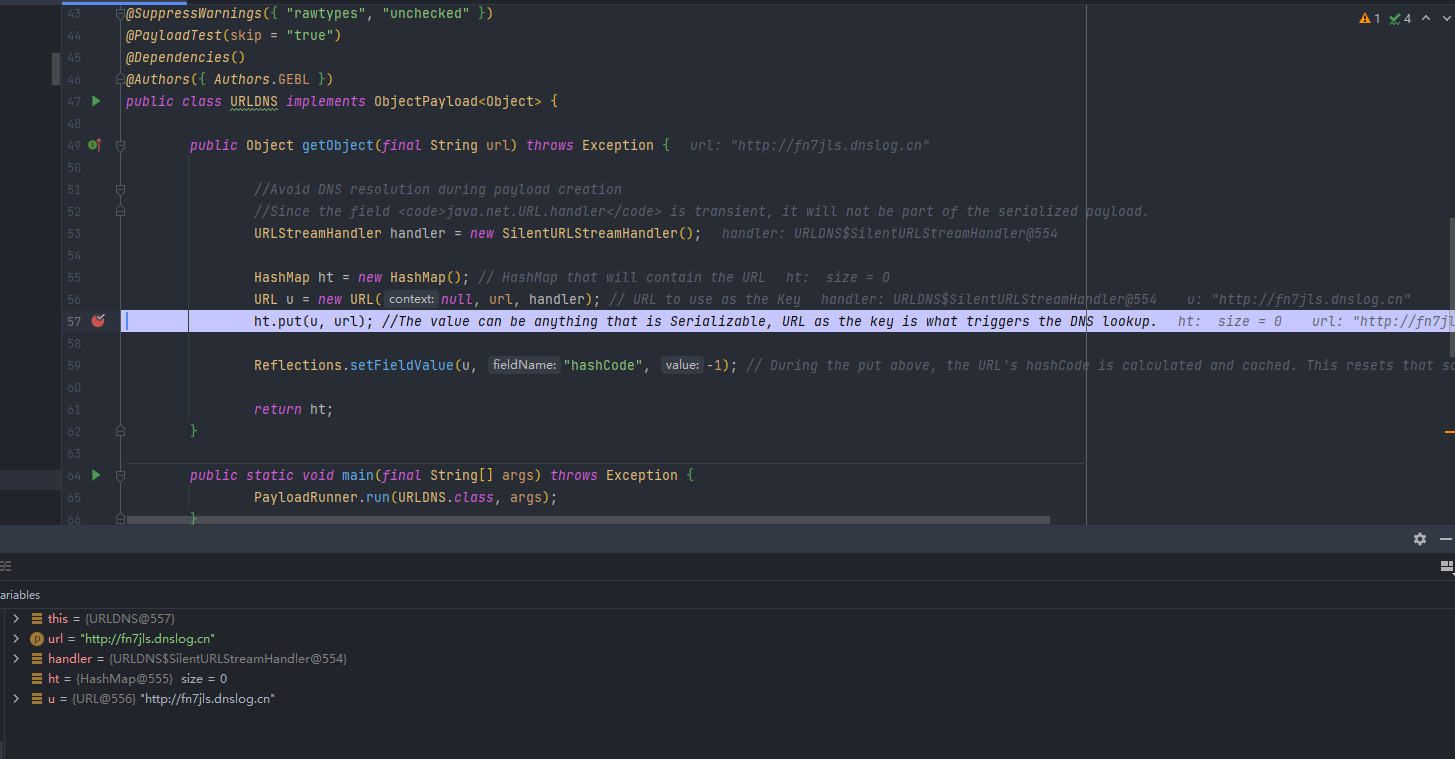Click the object icon of the ht variable
Image resolution: width=1455 pixels, height=759 pixels.
[37, 679]
